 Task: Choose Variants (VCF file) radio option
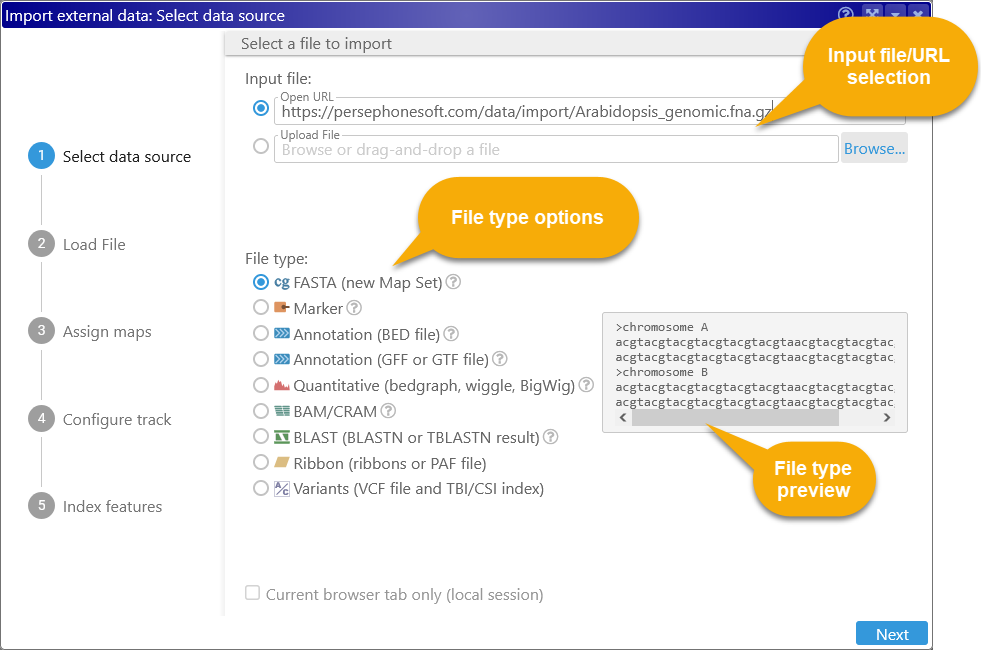(261, 489)
